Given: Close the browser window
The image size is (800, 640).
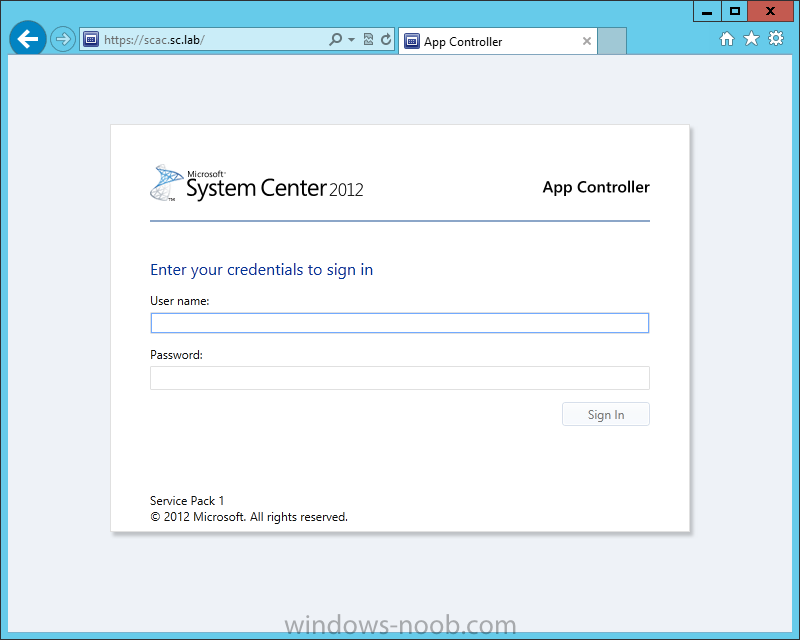Looking at the screenshot, I should tap(770, 11).
